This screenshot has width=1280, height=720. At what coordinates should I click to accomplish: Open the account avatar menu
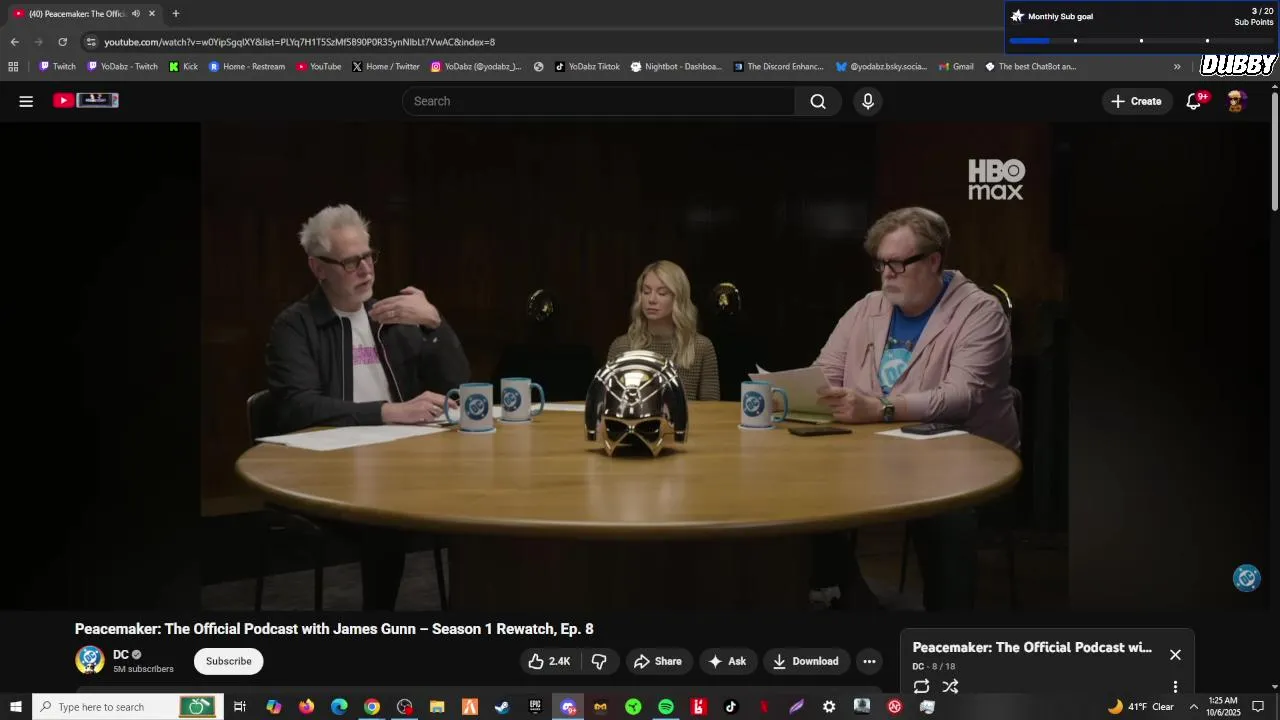1236,101
